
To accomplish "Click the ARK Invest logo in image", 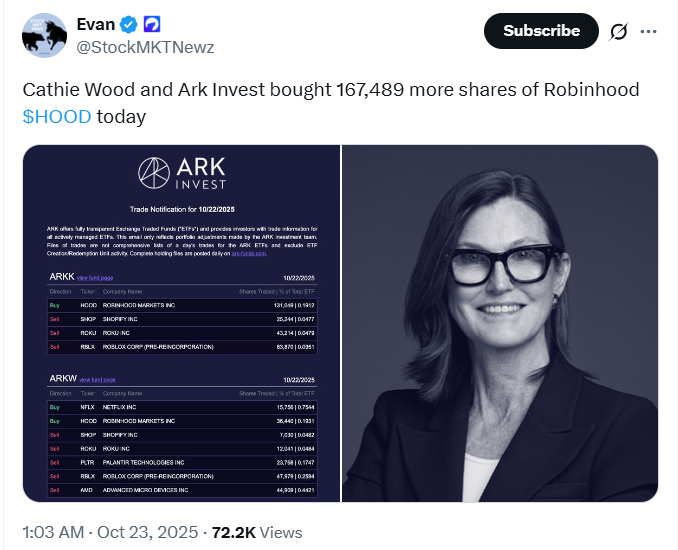I will tap(182, 174).
